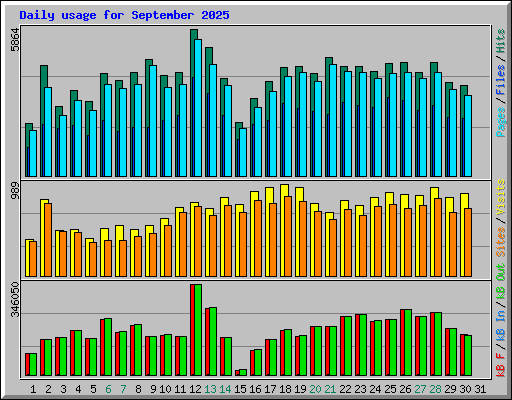The image size is (512, 400).
Task: Click the cyan files bar for day 15
Action: coord(243,153)
